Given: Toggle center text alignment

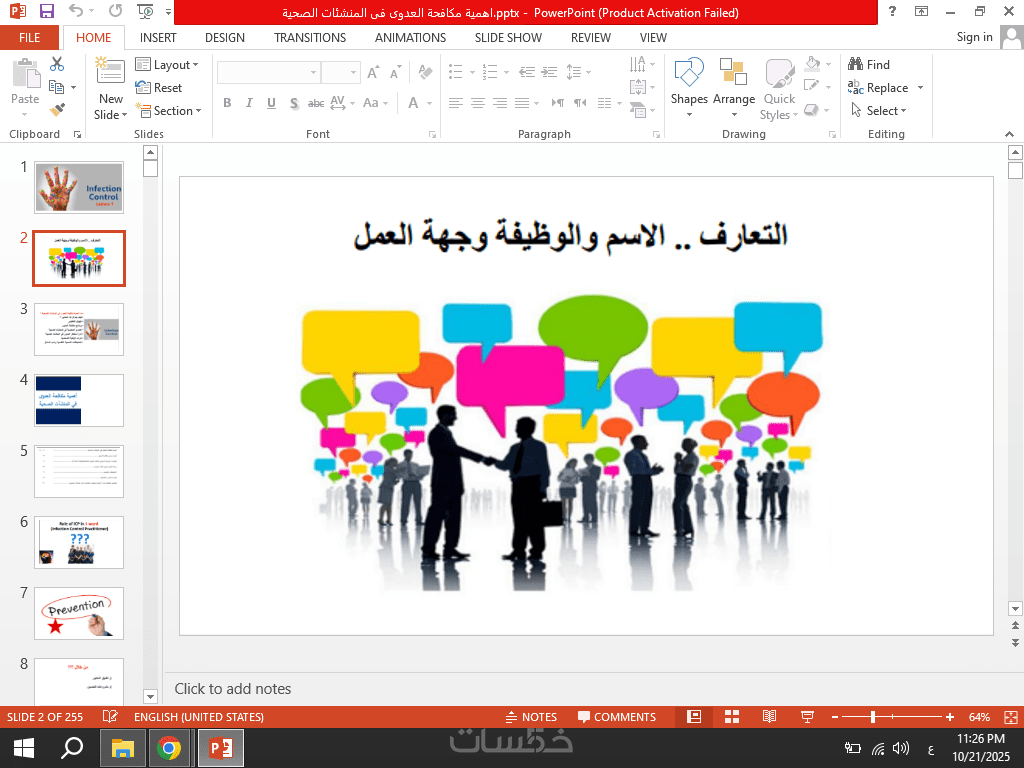Looking at the screenshot, I should tap(478, 103).
